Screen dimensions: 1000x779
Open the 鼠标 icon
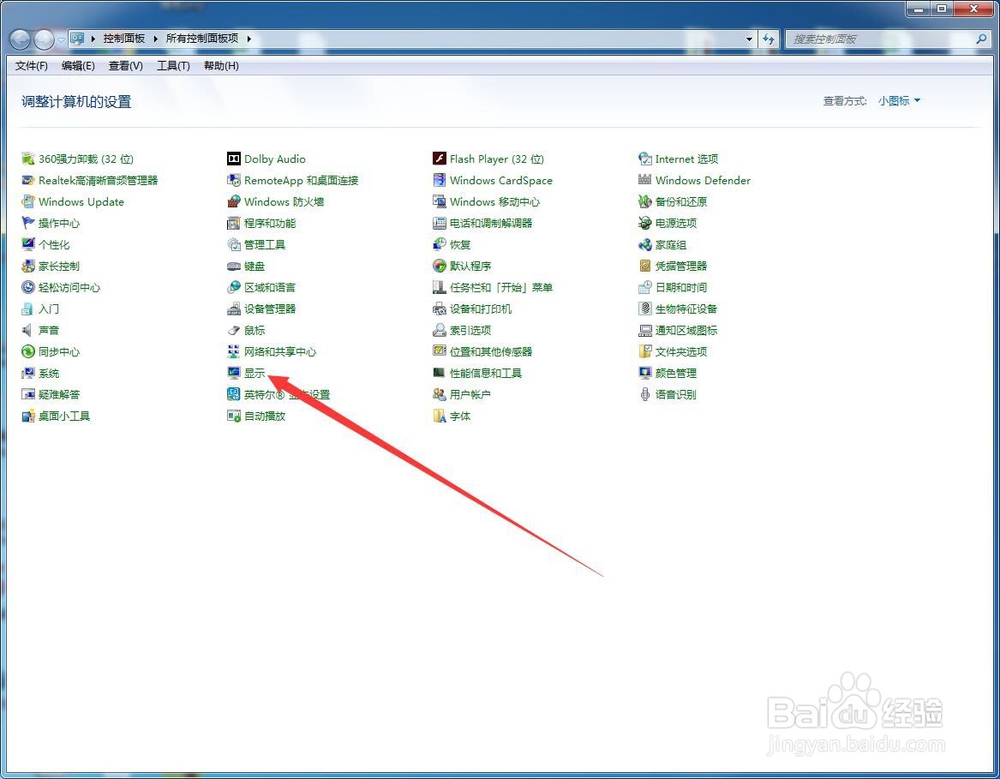pos(233,330)
